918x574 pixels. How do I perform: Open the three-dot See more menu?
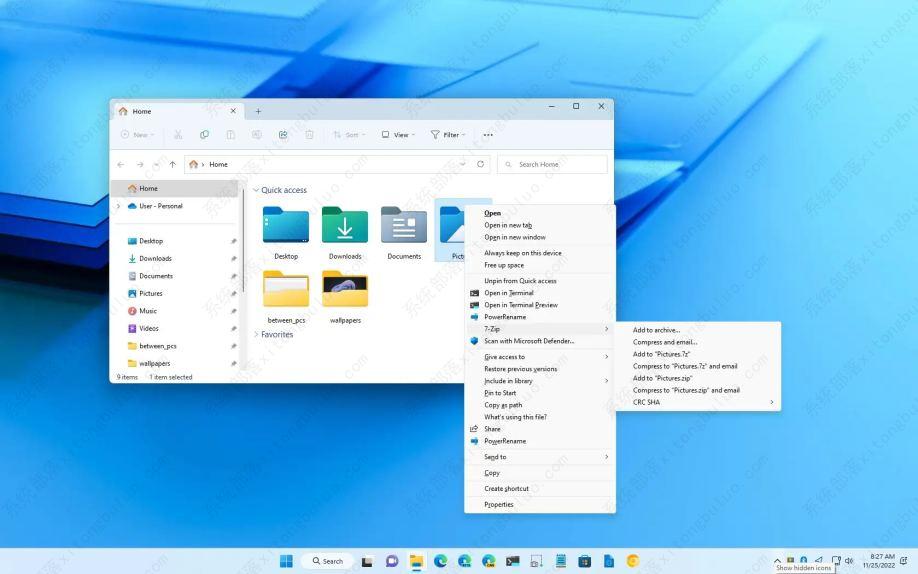(488, 135)
